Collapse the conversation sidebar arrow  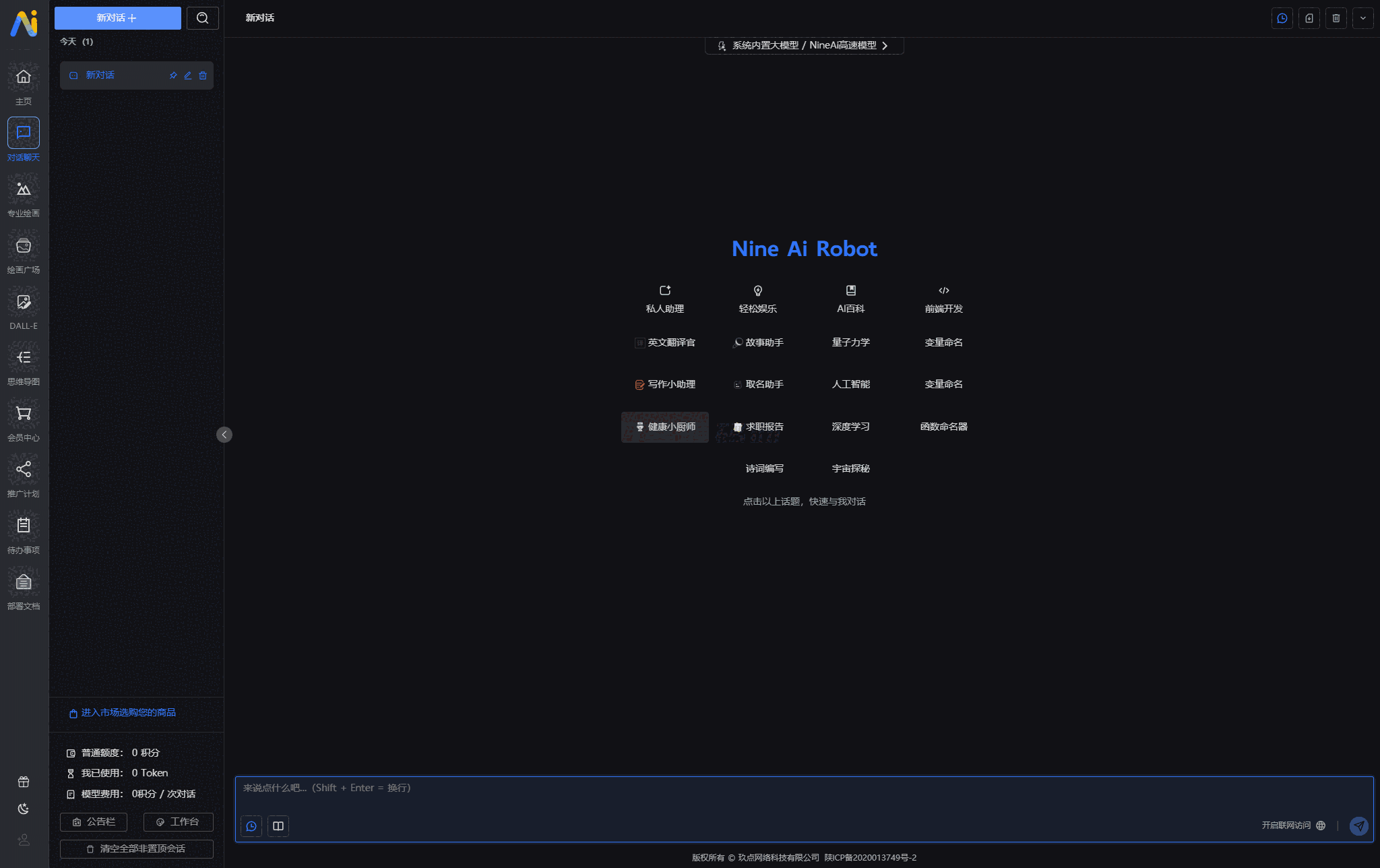tap(224, 435)
